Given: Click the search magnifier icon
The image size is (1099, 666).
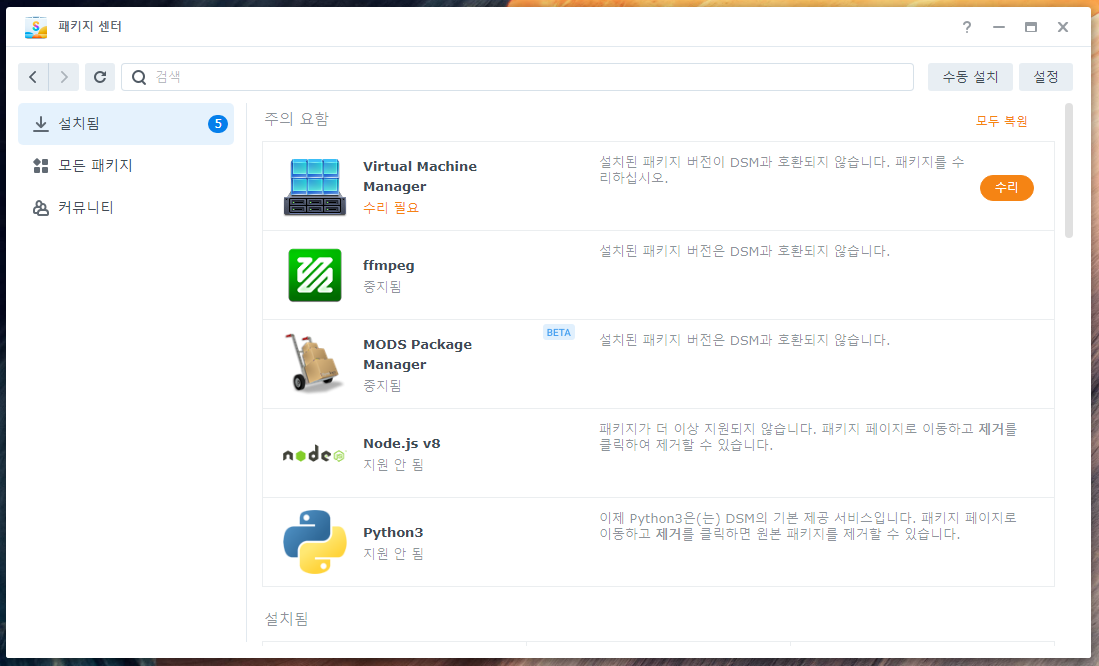Looking at the screenshot, I should click(139, 77).
